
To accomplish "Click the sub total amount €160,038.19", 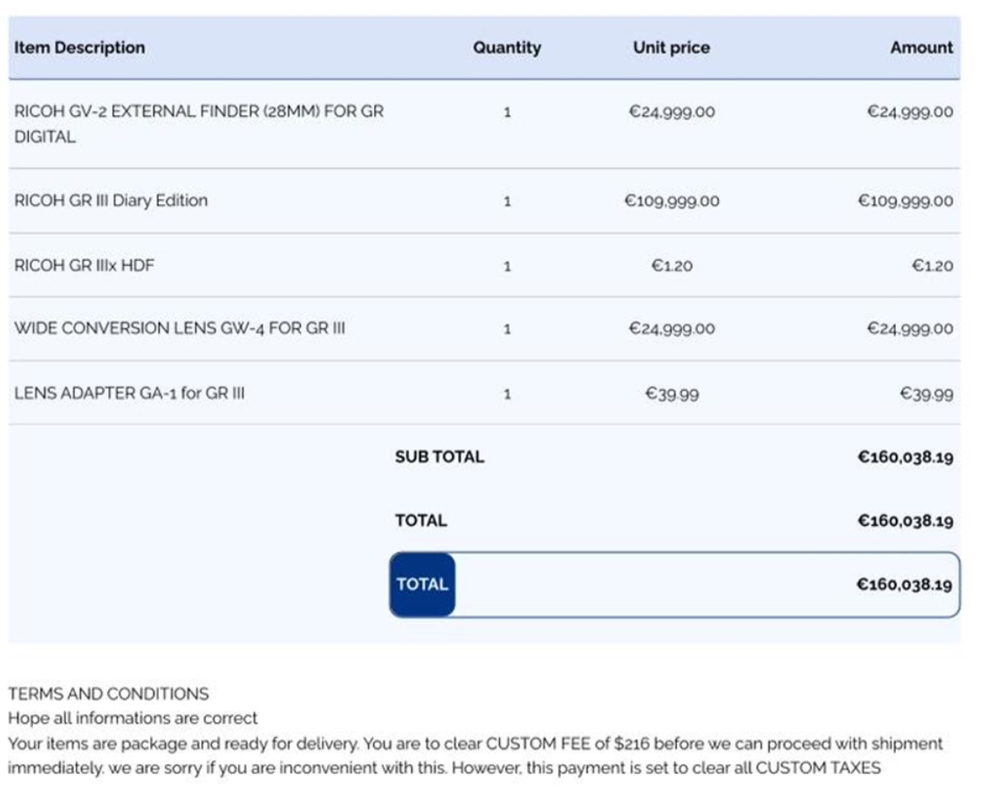I will tap(905, 457).
